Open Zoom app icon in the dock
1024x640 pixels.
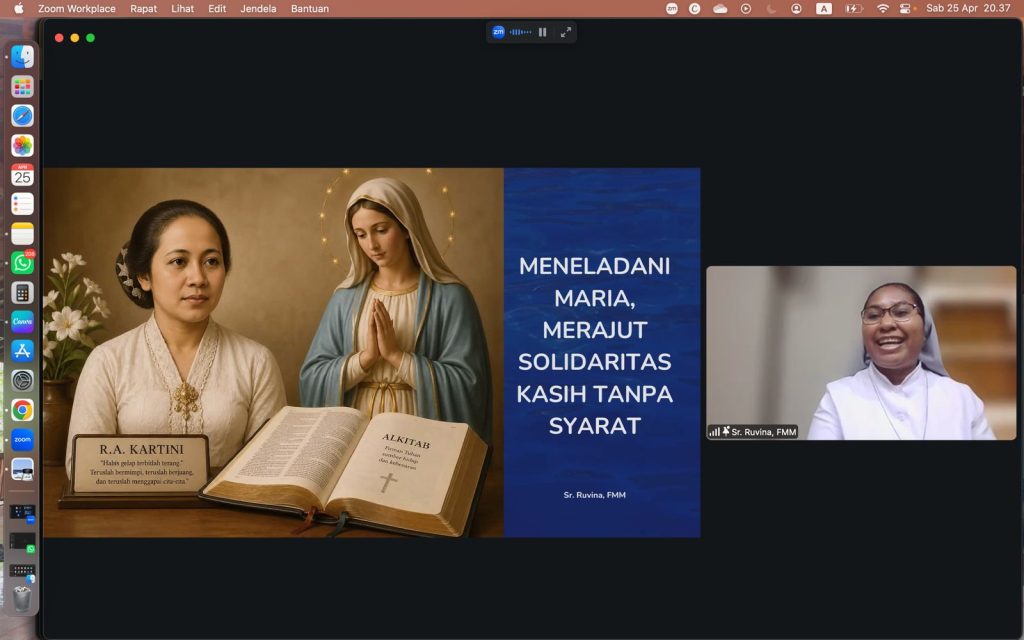pyautogui.click(x=22, y=439)
